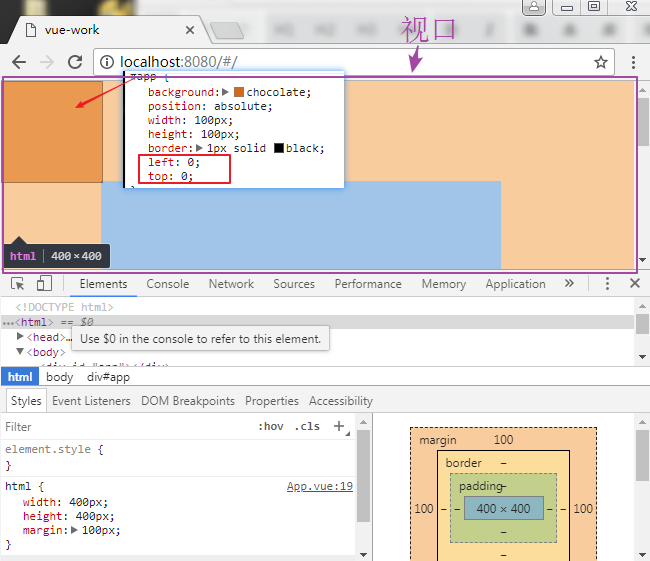Open the Application panel tab
Image resolution: width=650 pixels, height=561 pixels.
coord(515,284)
